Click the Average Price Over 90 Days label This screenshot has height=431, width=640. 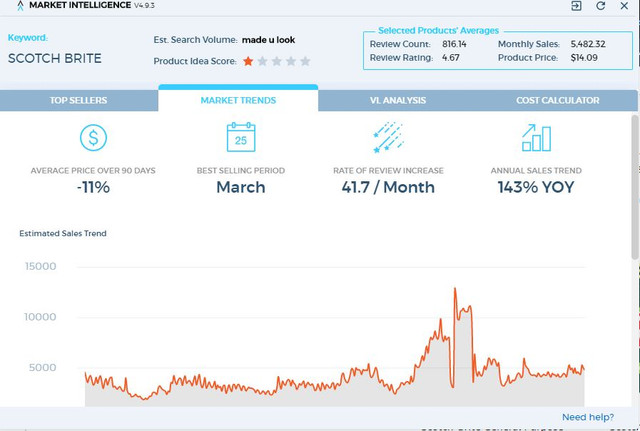[93, 171]
